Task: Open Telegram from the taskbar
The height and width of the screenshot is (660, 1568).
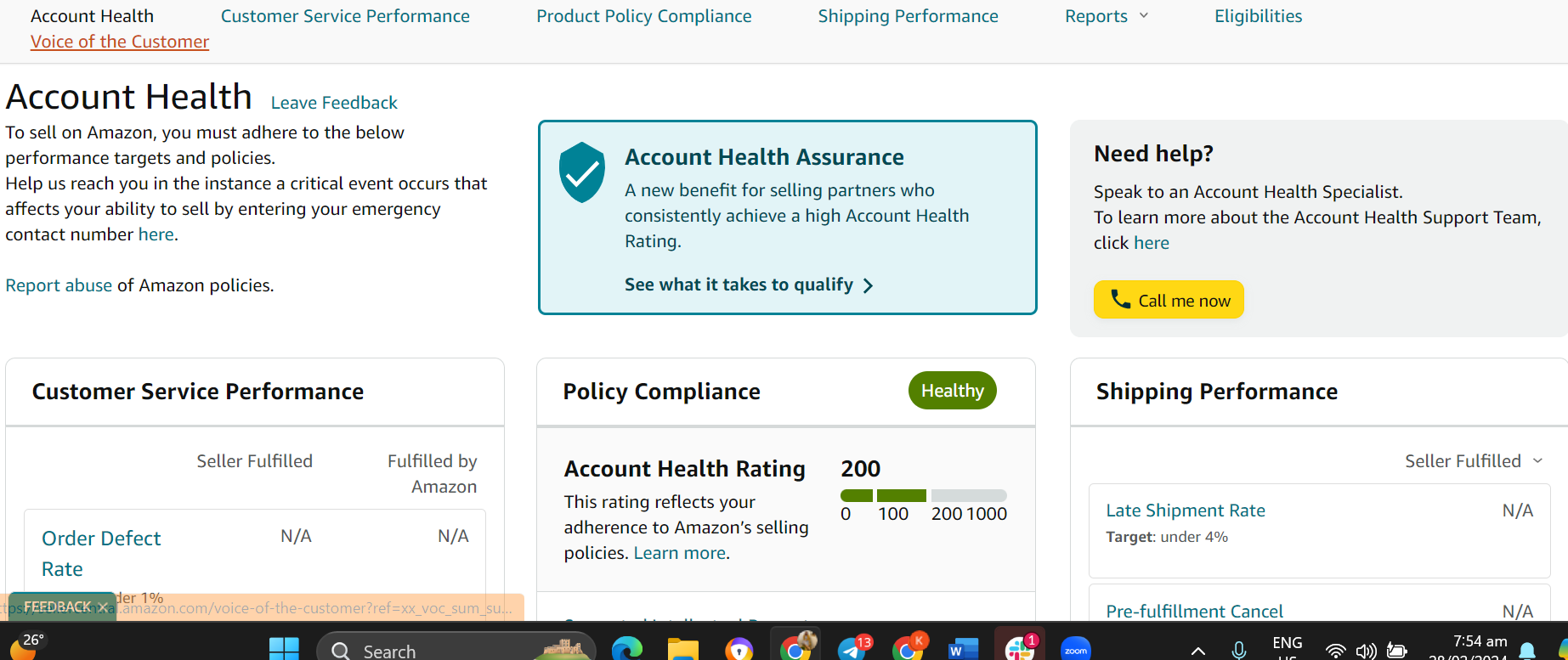Action: [852, 650]
